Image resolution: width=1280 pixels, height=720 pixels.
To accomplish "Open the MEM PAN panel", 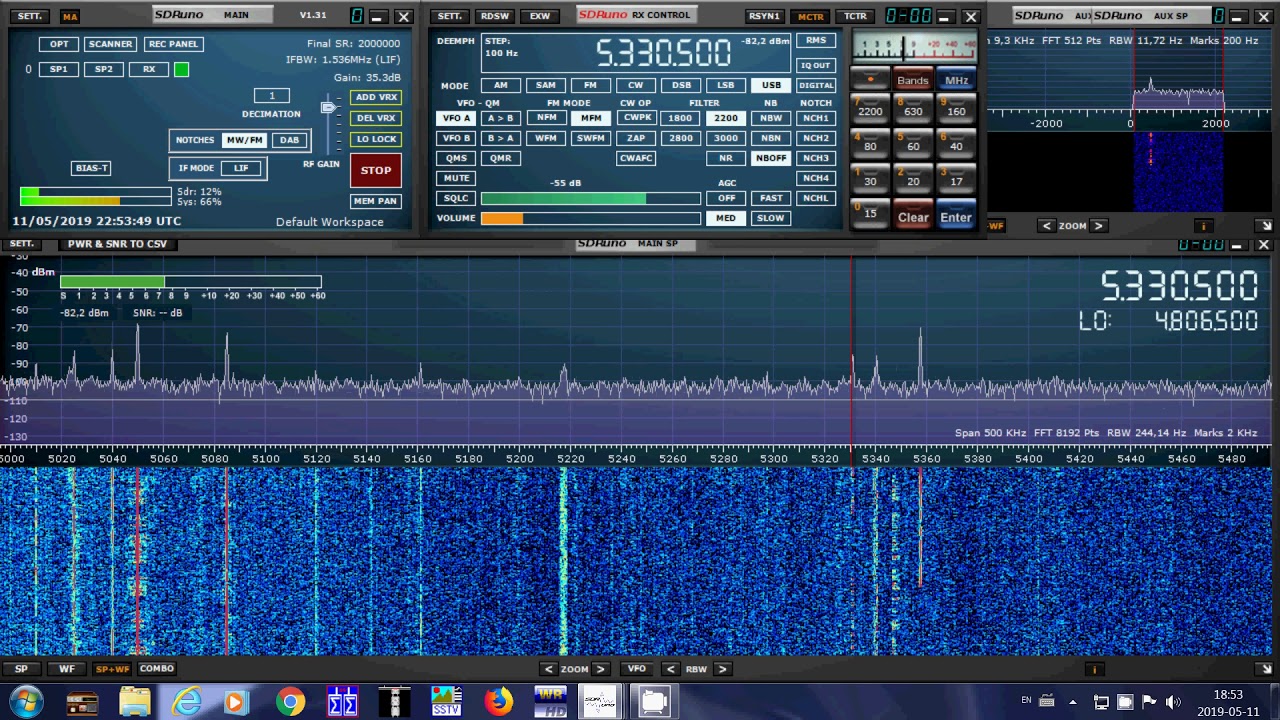I will pyautogui.click(x=376, y=201).
